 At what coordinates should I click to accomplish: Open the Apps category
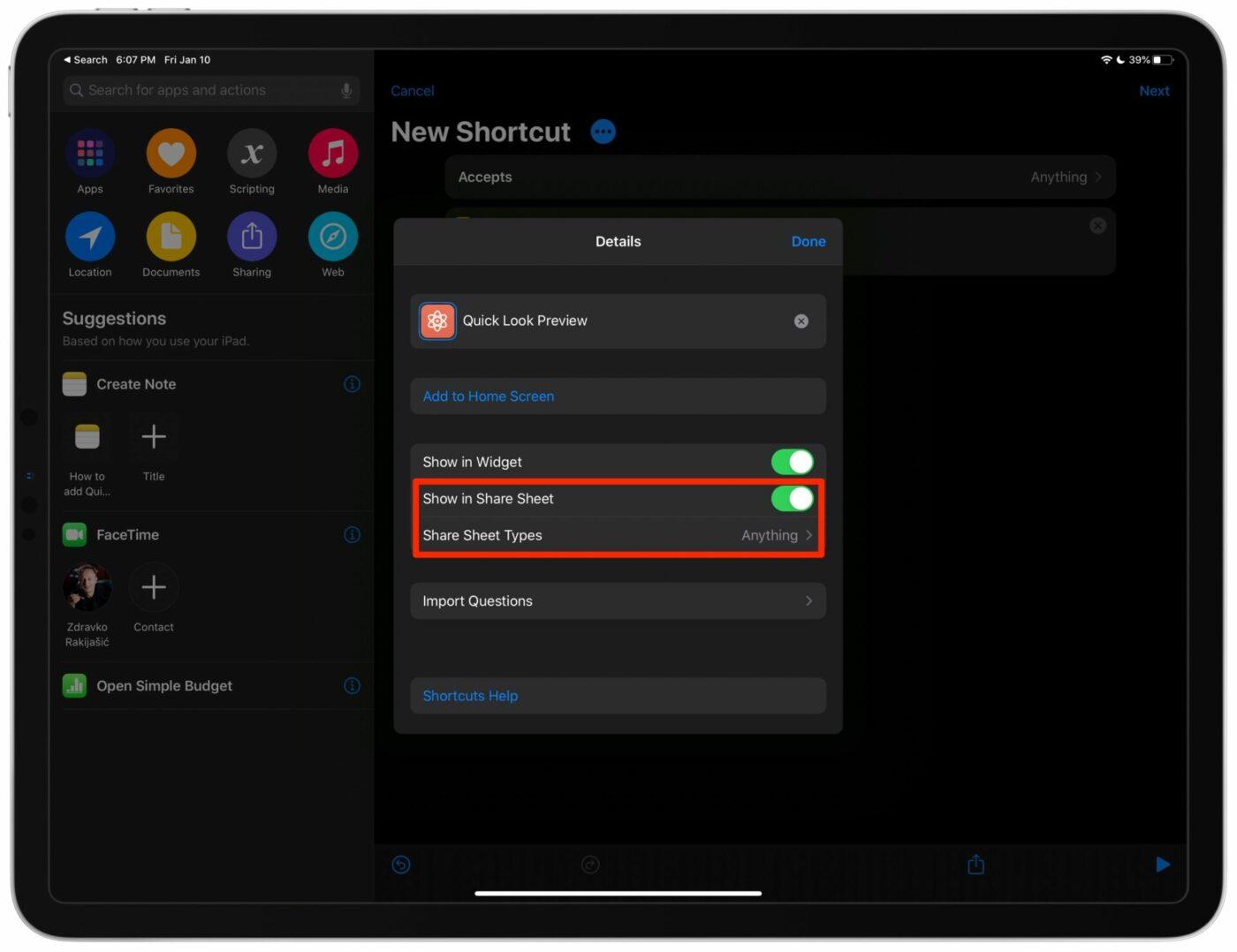90,154
